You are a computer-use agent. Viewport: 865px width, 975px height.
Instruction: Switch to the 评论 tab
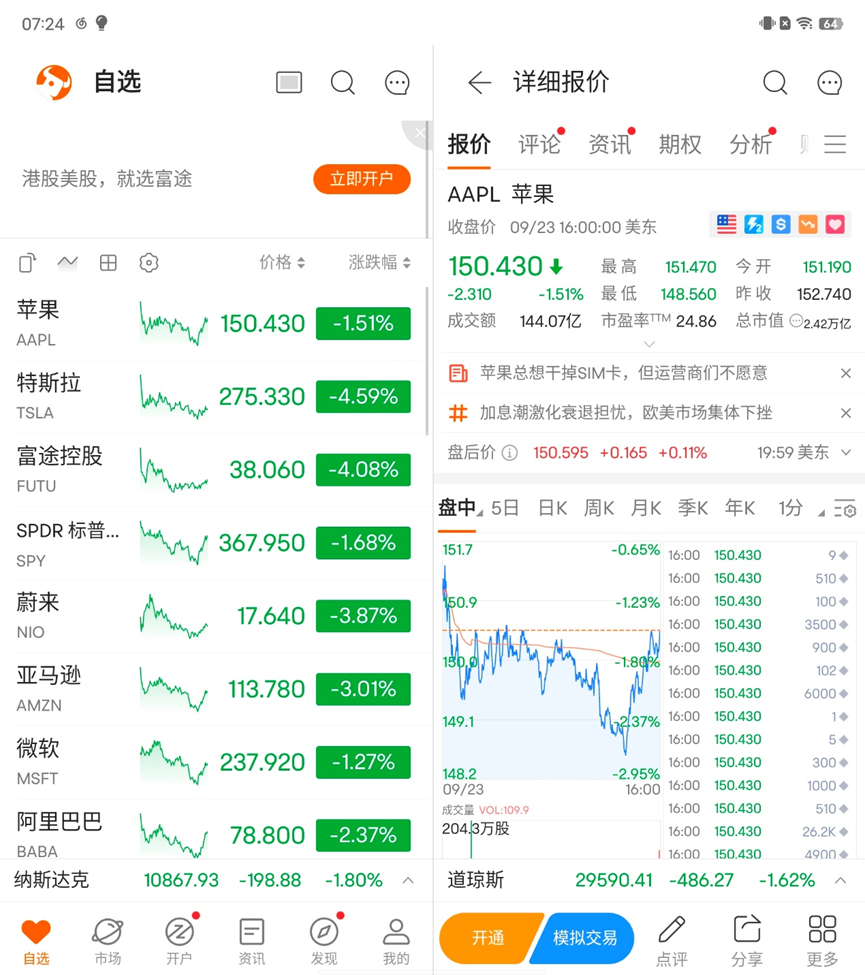[x=540, y=144]
